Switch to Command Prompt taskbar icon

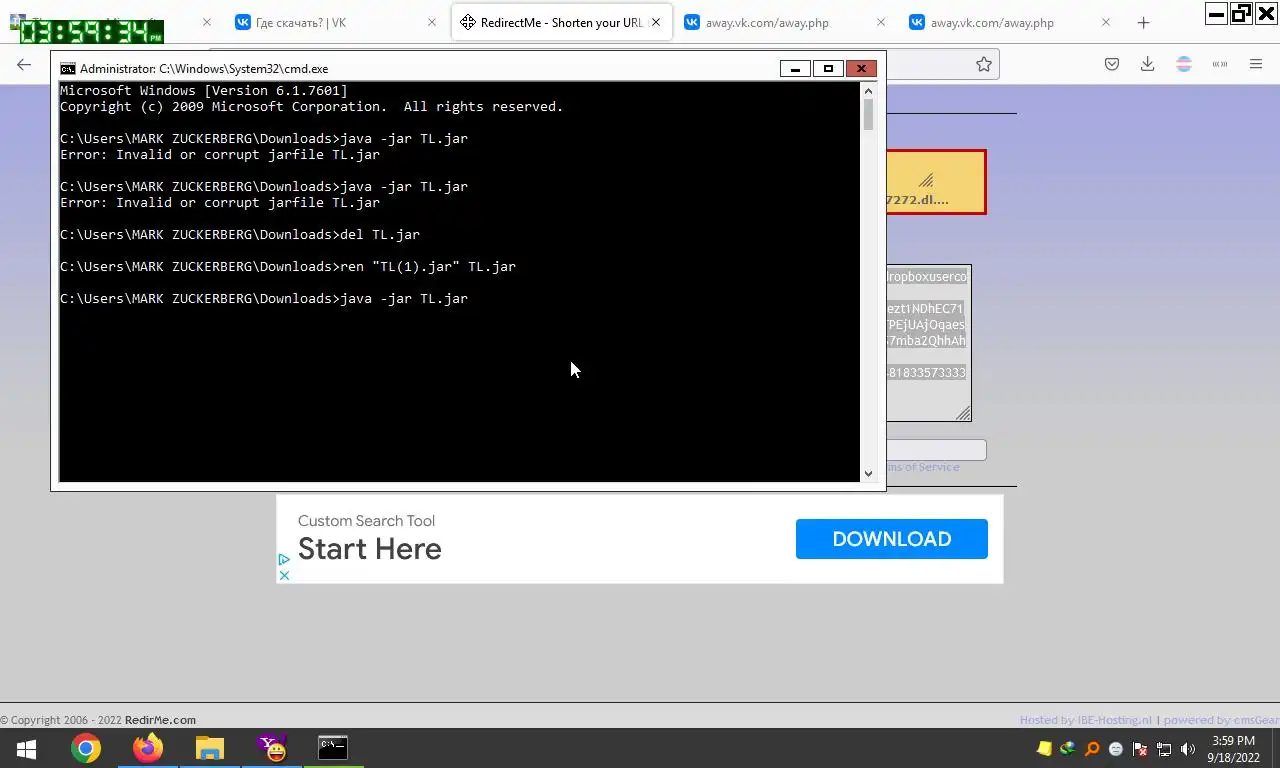[x=333, y=748]
